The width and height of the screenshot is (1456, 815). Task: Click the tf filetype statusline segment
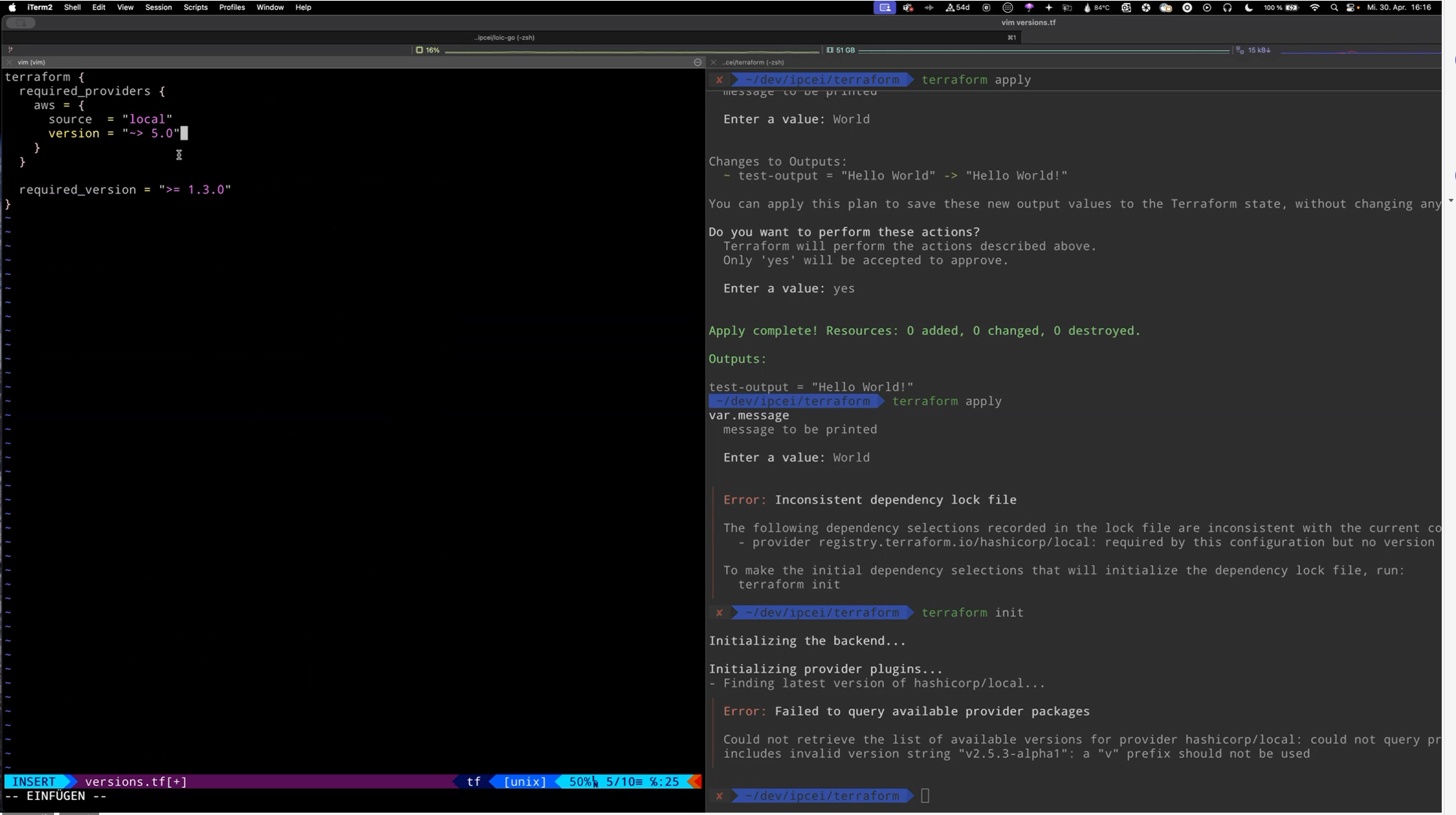[474, 782]
